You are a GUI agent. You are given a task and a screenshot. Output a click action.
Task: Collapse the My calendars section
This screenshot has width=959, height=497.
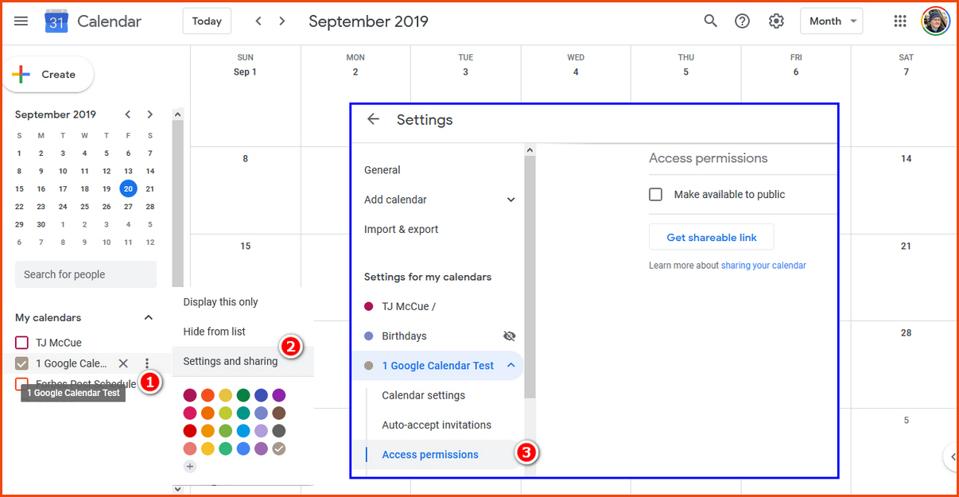[x=148, y=317]
